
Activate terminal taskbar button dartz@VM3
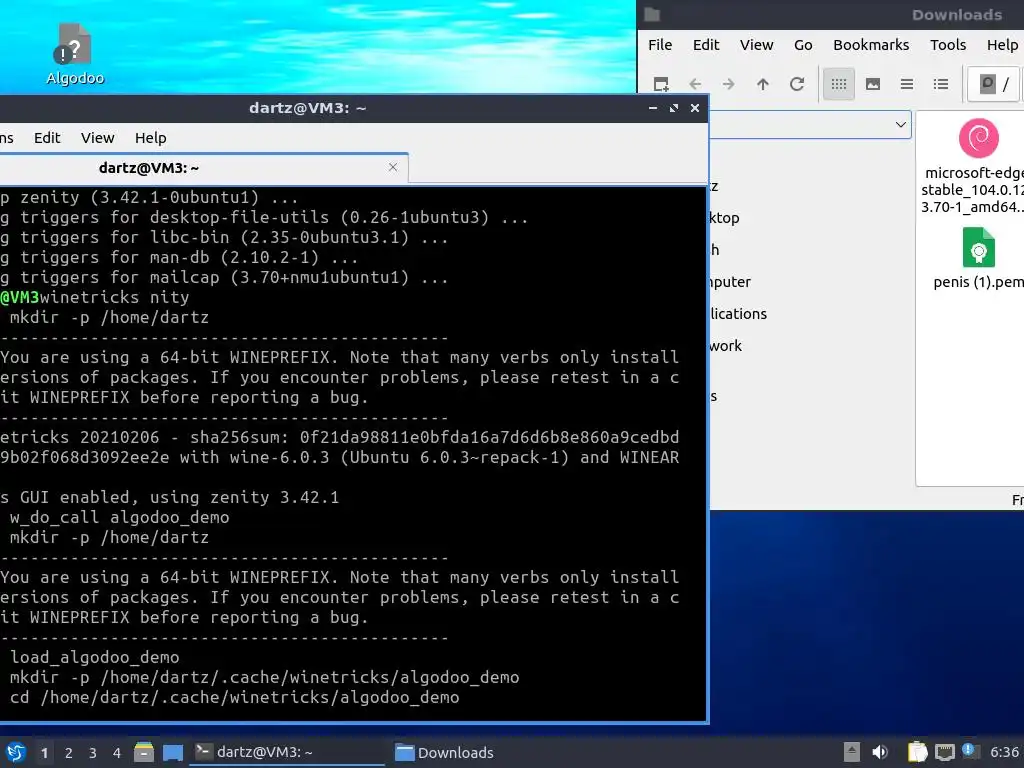pos(286,752)
